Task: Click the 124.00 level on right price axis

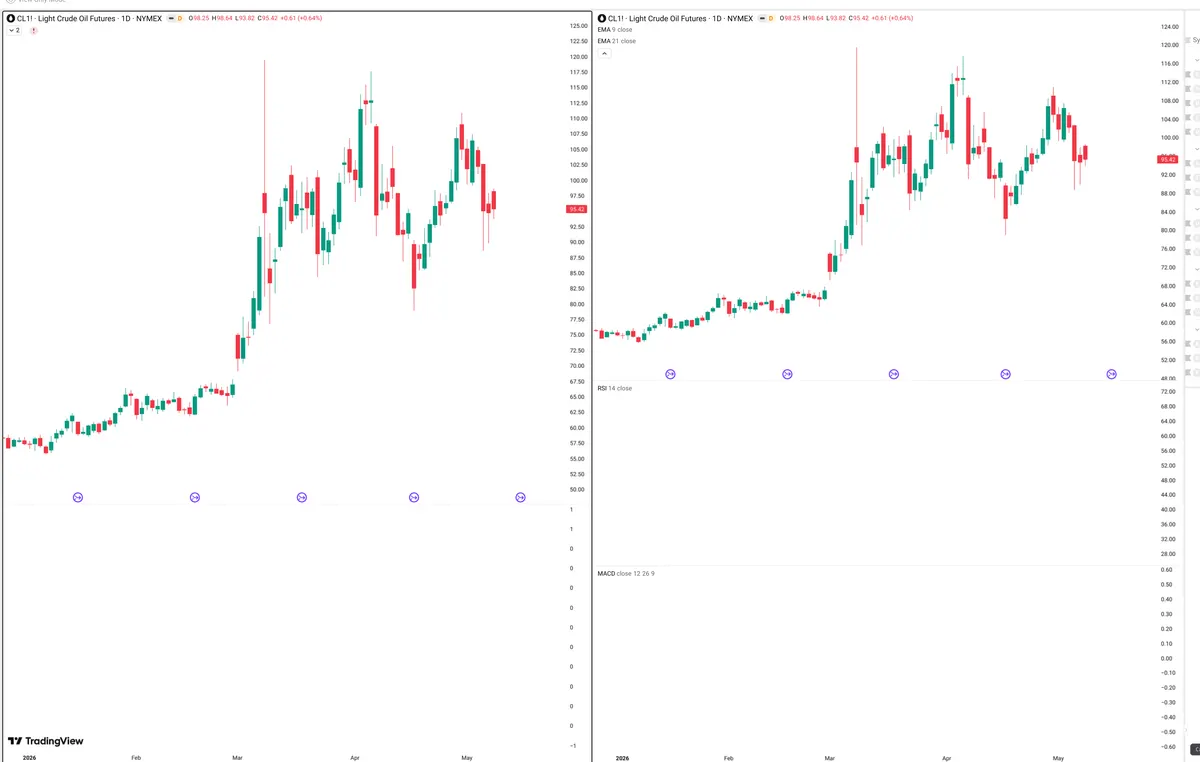Action: [x=1168, y=26]
